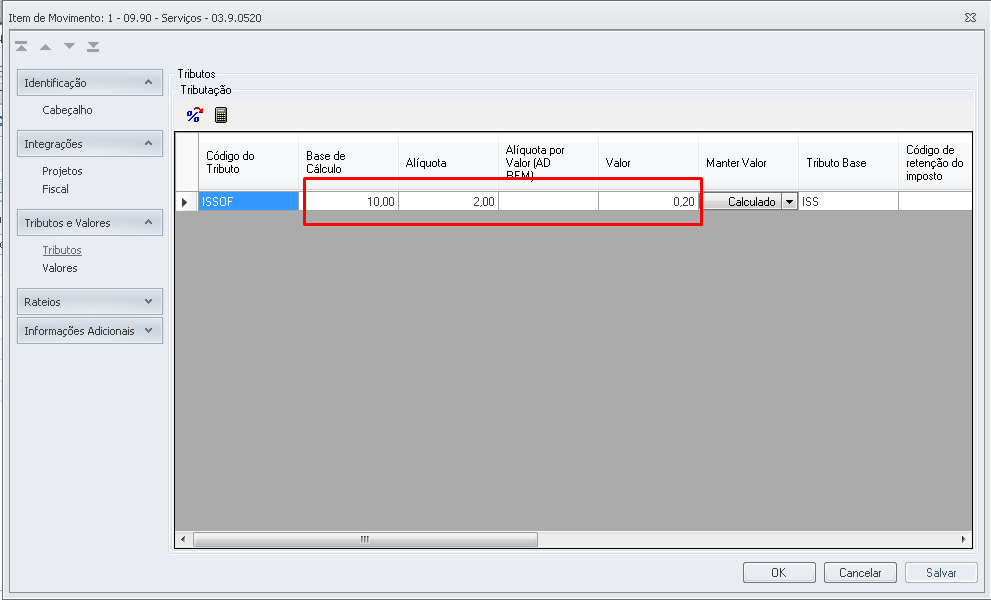
Task: Click the scrollbar left arrow
Action: (183, 539)
